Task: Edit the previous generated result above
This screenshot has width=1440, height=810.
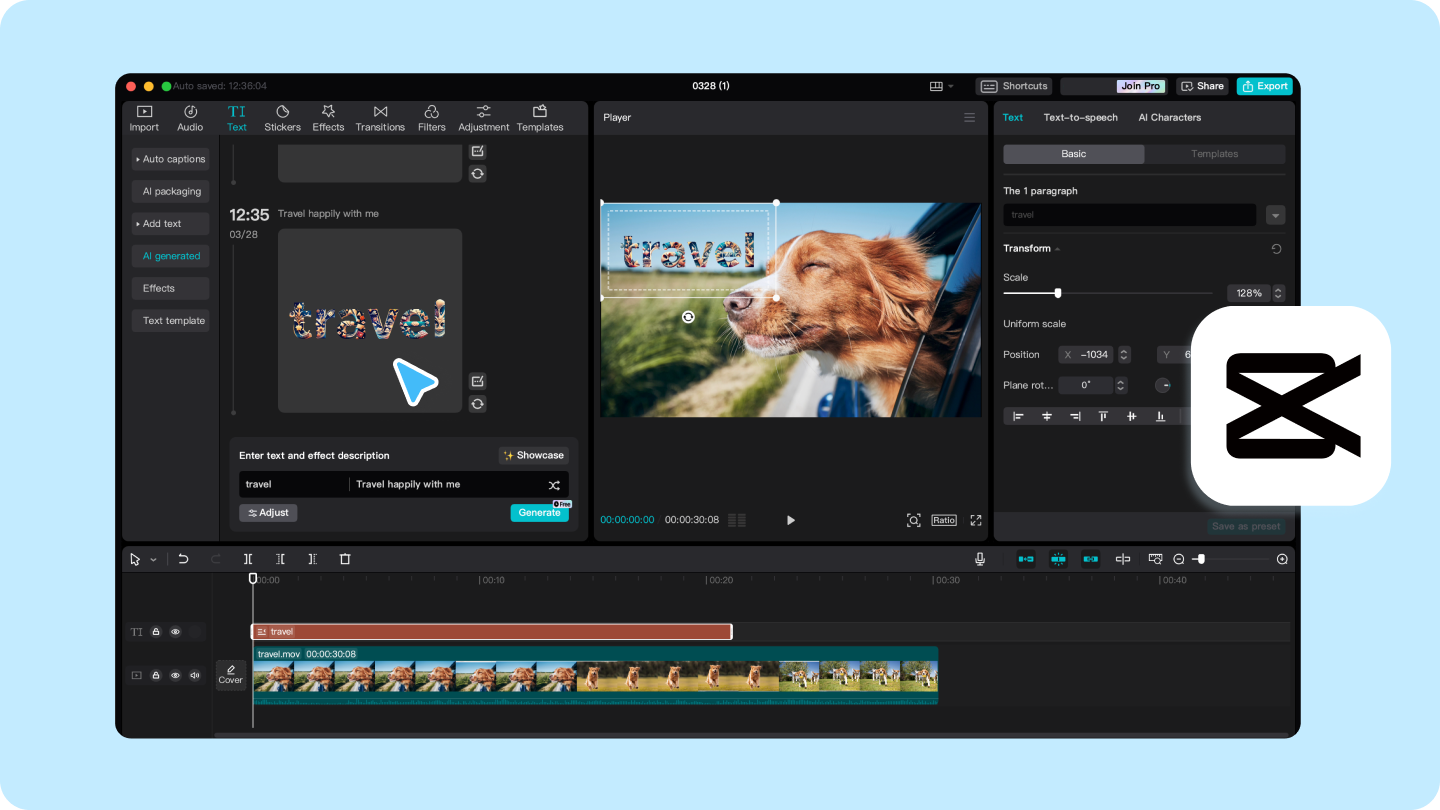Action: coord(478,151)
